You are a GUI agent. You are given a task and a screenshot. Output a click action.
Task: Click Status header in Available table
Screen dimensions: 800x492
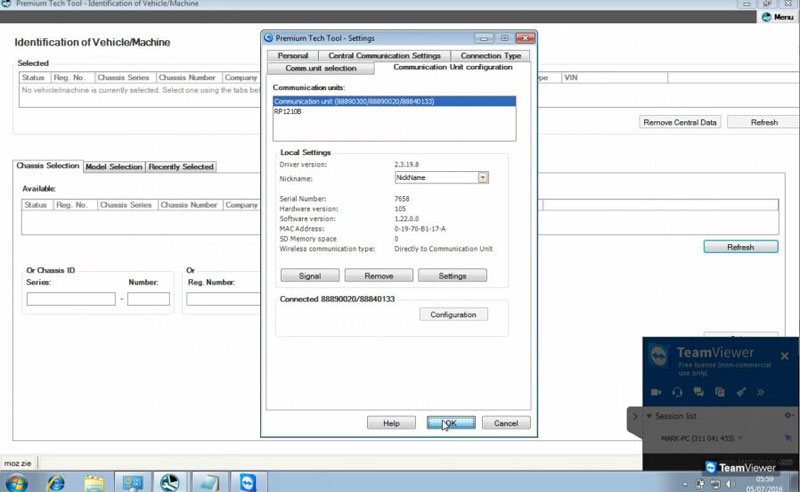point(36,205)
